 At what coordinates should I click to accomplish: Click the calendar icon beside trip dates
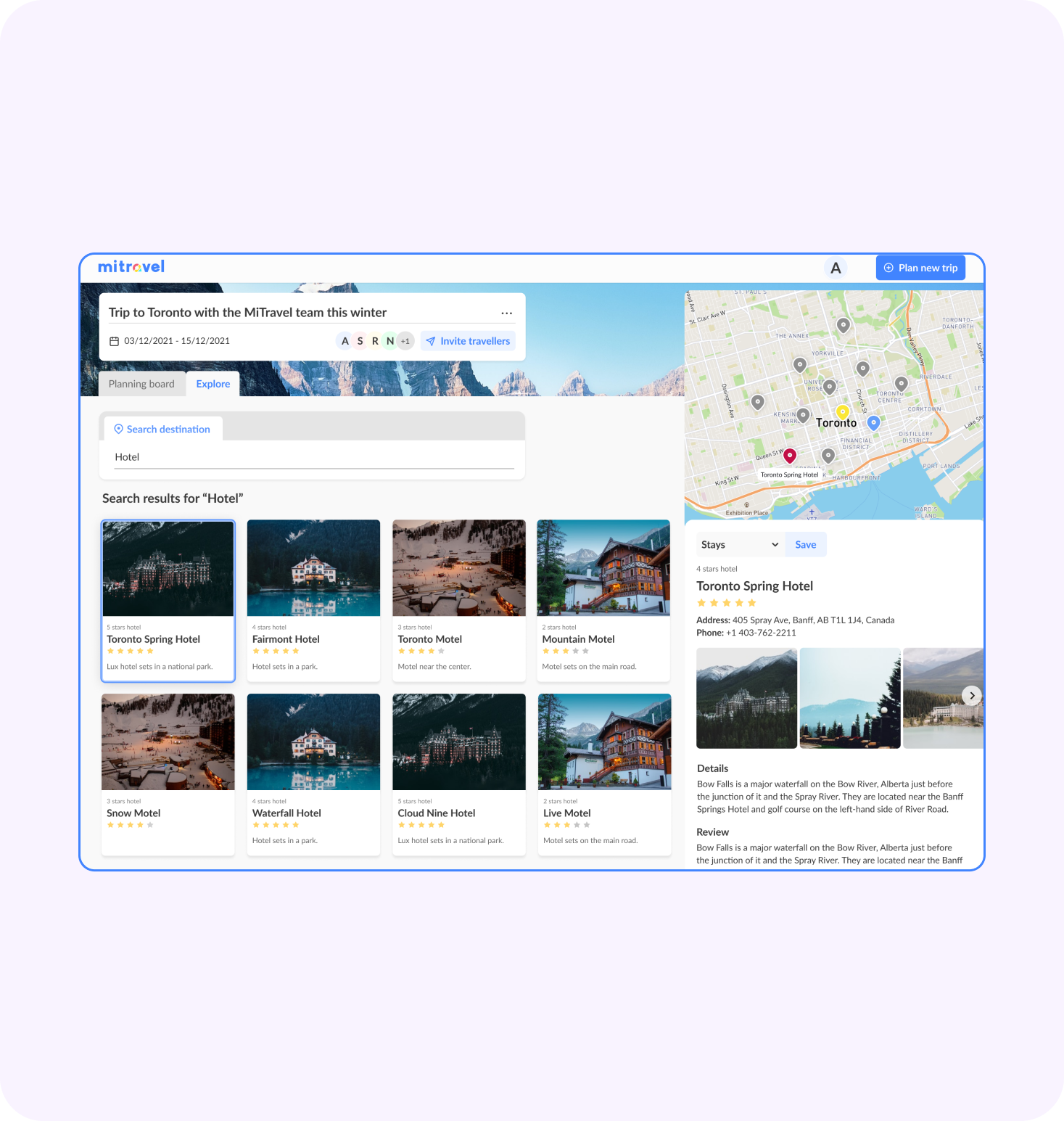(114, 341)
